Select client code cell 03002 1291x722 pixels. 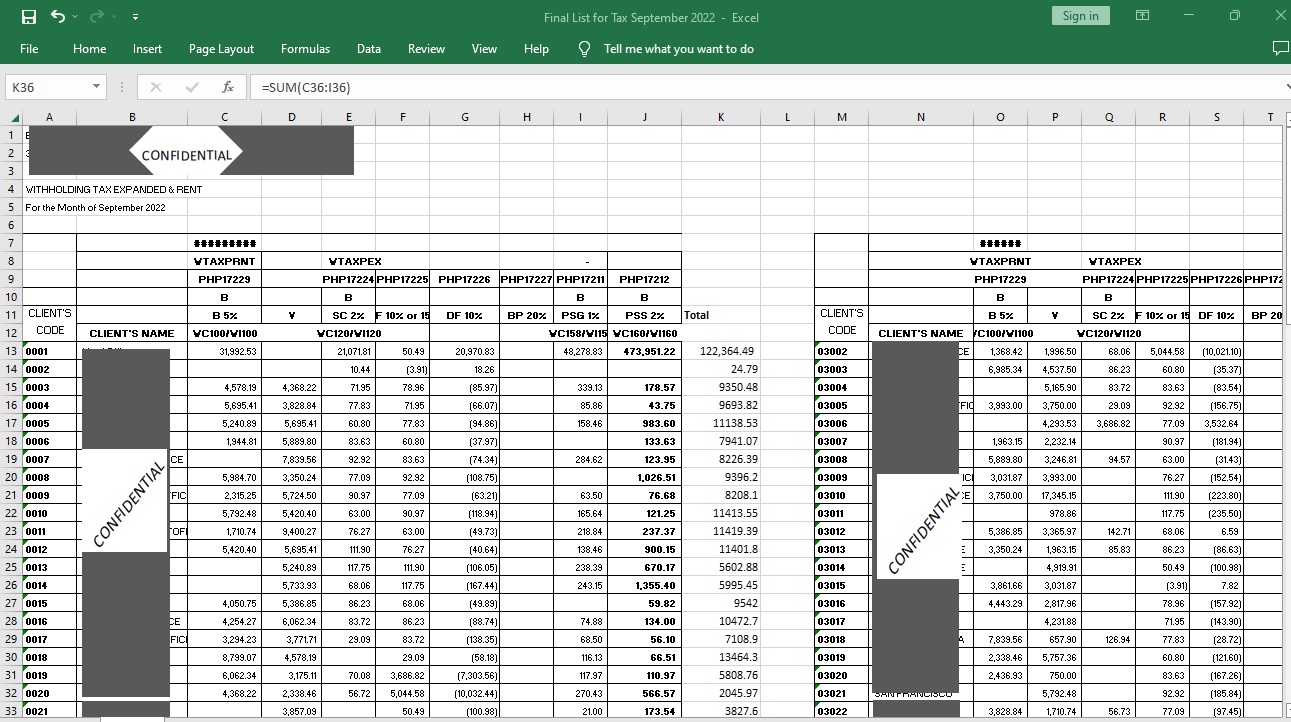pyautogui.click(x=841, y=352)
